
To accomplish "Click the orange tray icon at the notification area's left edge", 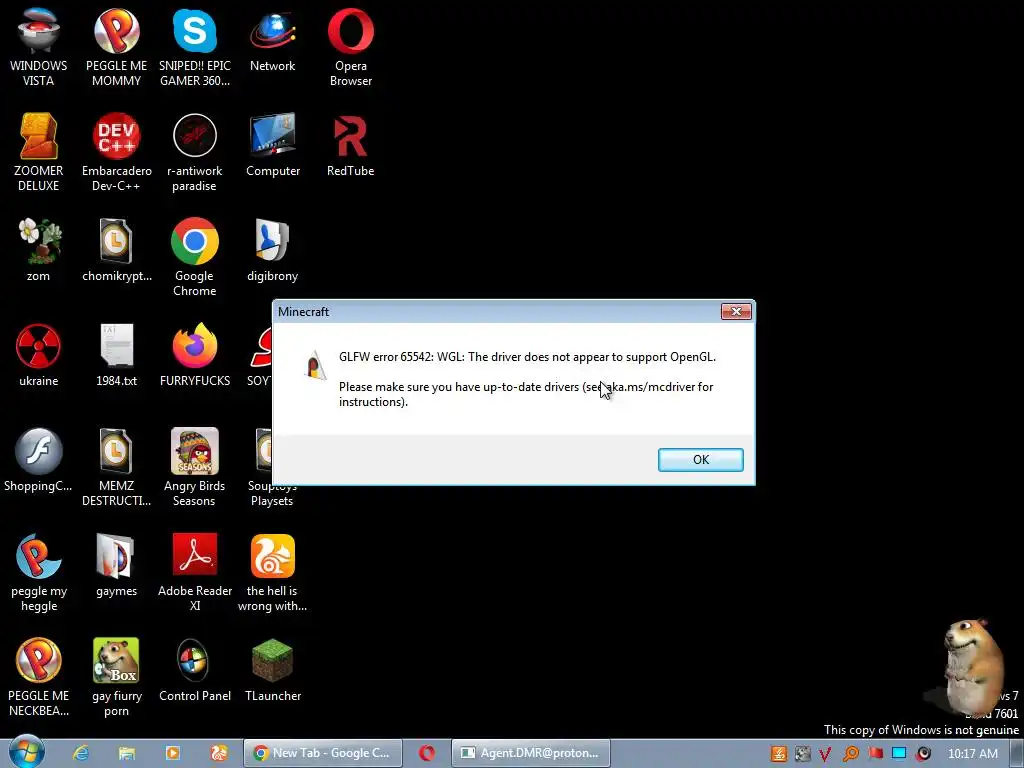I will [778, 754].
